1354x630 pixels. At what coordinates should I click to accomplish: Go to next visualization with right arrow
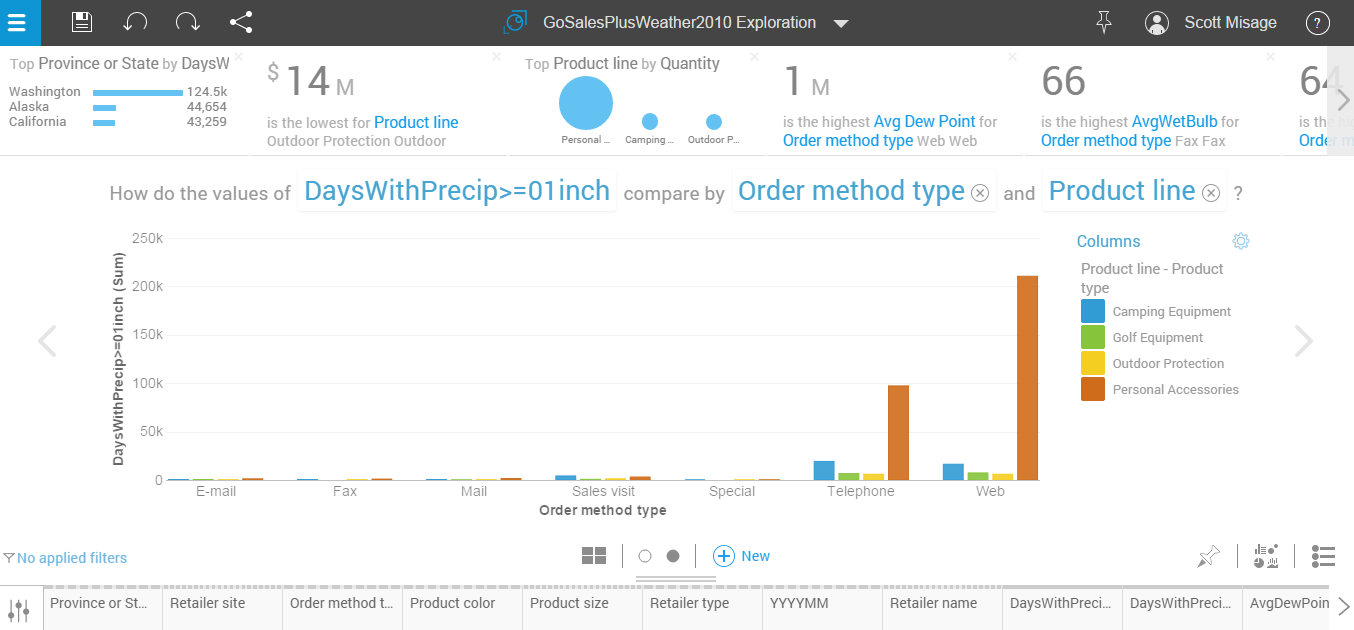tap(1303, 341)
